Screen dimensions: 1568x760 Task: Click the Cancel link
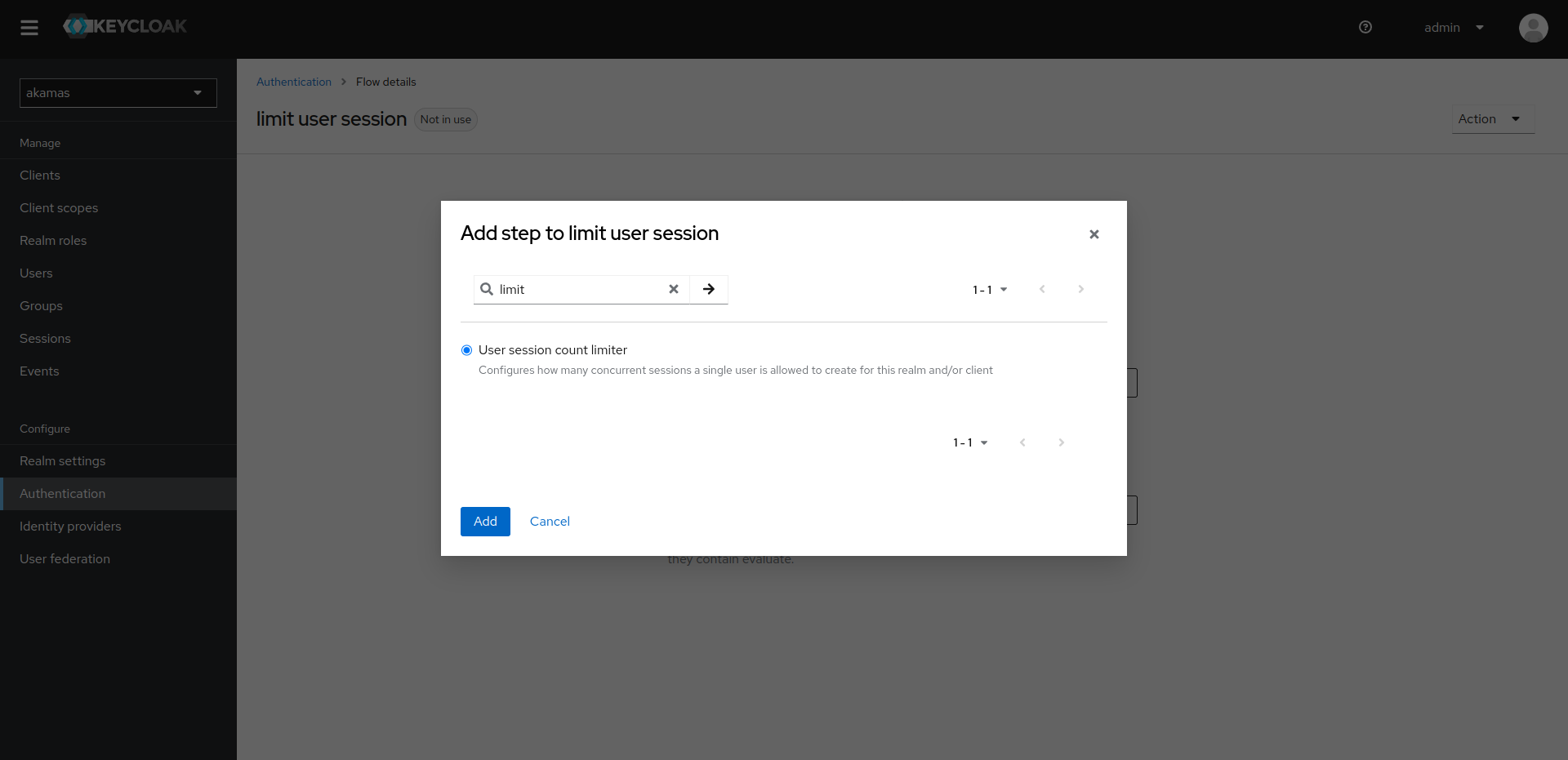550,522
